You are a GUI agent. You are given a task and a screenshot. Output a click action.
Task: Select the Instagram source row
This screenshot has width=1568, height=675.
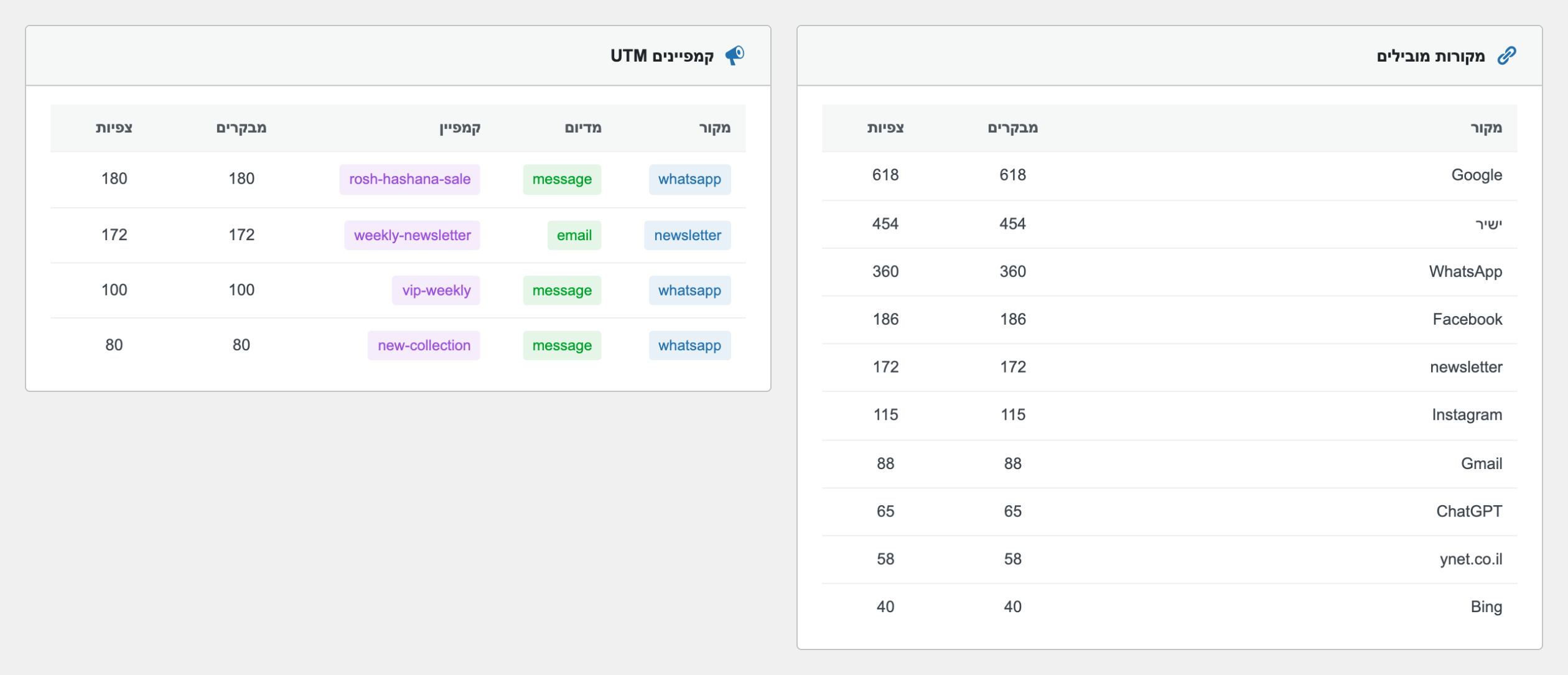[x=1169, y=416]
